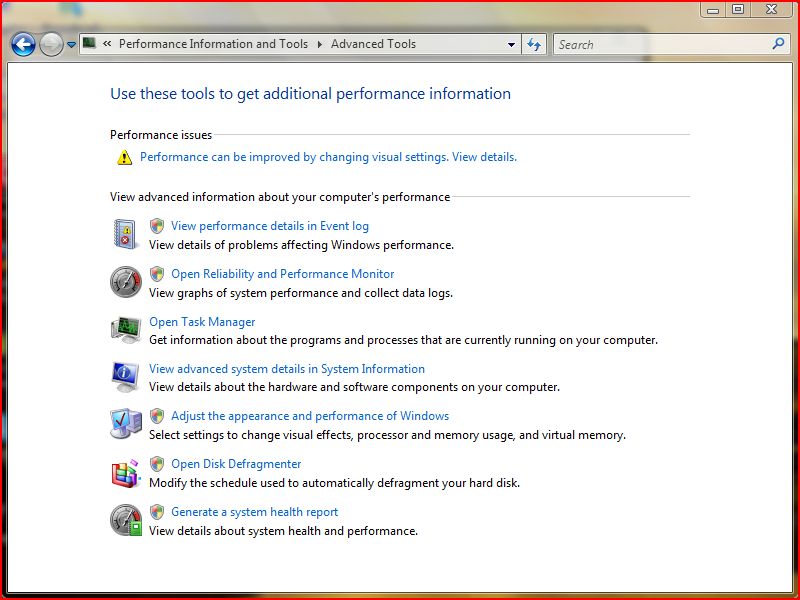This screenshot has height=600, width=800.
Task: Click 'View details of problems affecting Windows performance.' text
Action: click(302, 245)
